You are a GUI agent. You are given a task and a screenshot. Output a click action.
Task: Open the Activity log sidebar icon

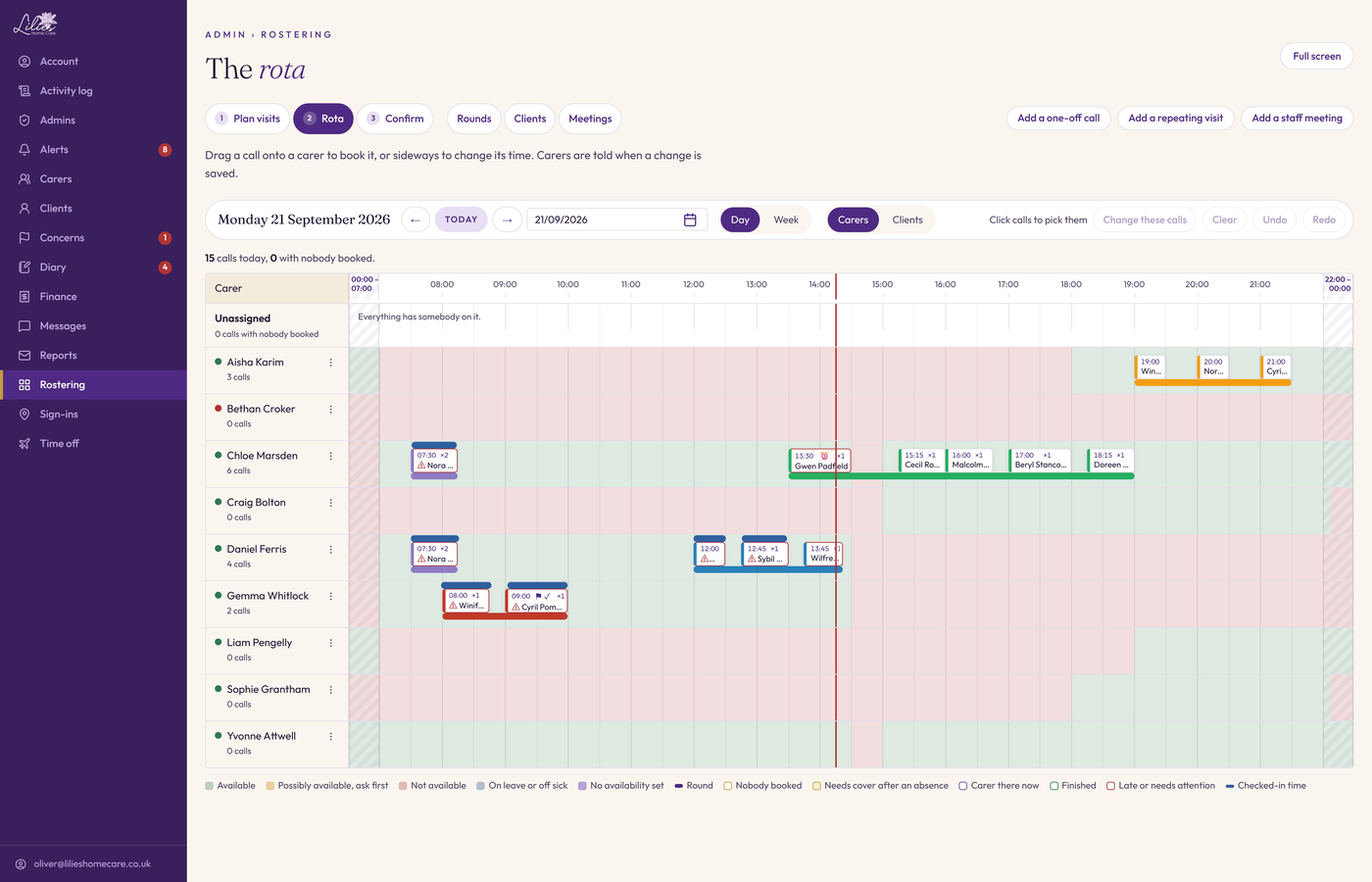tap(24, 90)
